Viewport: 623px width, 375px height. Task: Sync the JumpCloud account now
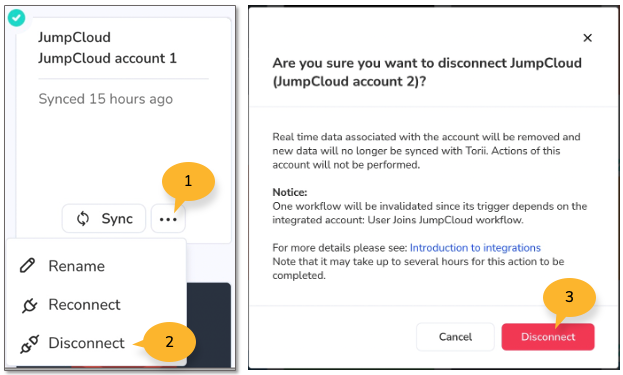[x=104, y=219]
